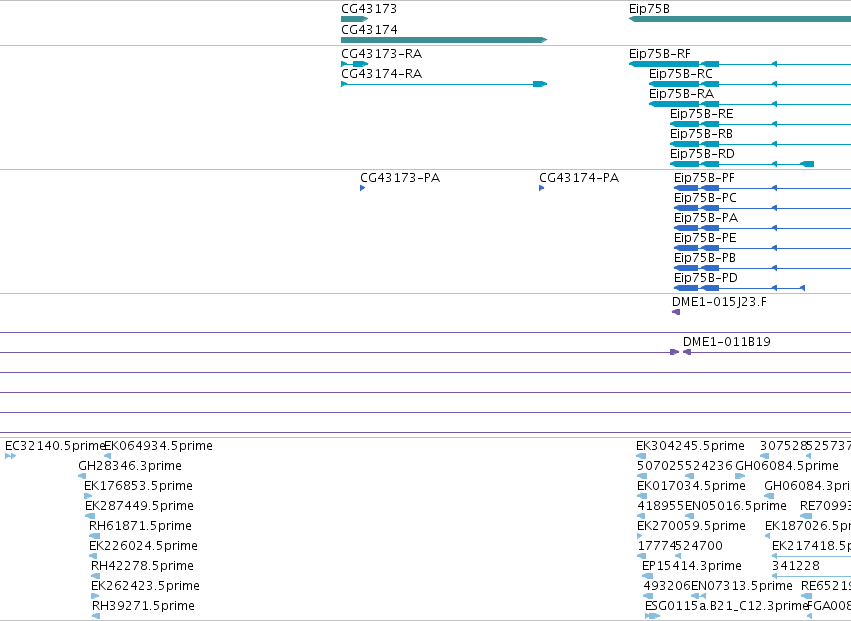Click the 341228 EST label
The width and height of the screenshot is (851, 621).
pos(796,566)
